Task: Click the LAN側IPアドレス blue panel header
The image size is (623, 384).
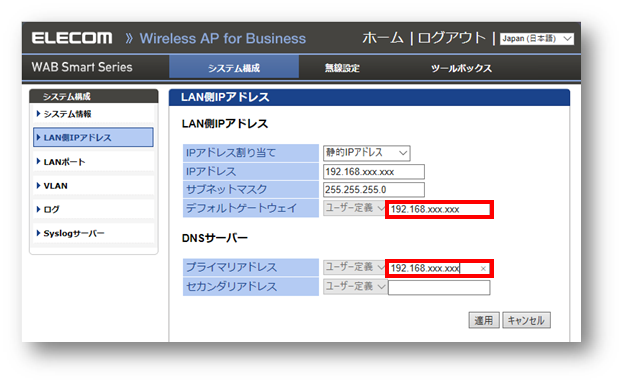Action: pyautogui.click(x=369, y=97)
